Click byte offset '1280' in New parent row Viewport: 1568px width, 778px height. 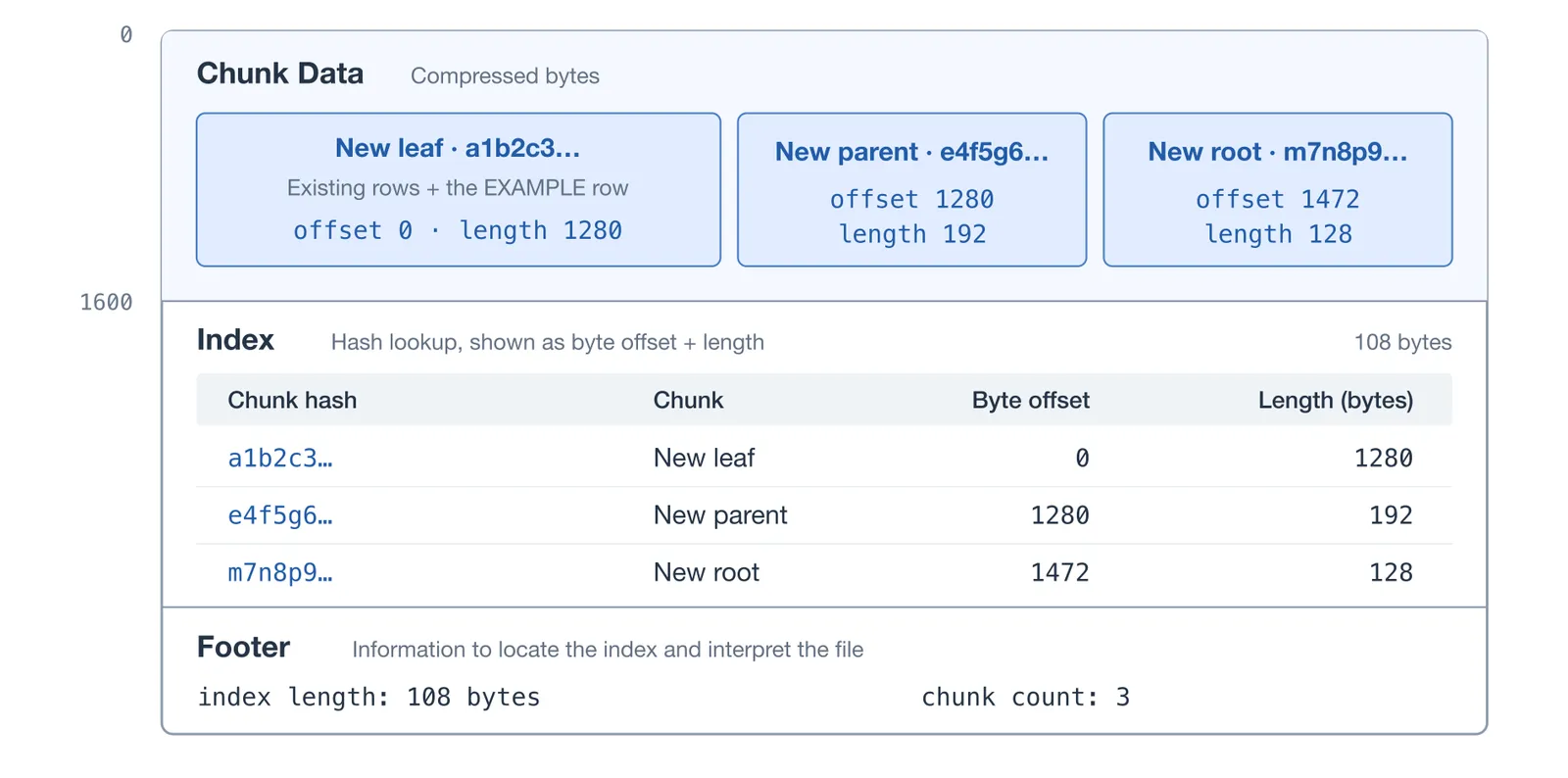click(1059, 515)
